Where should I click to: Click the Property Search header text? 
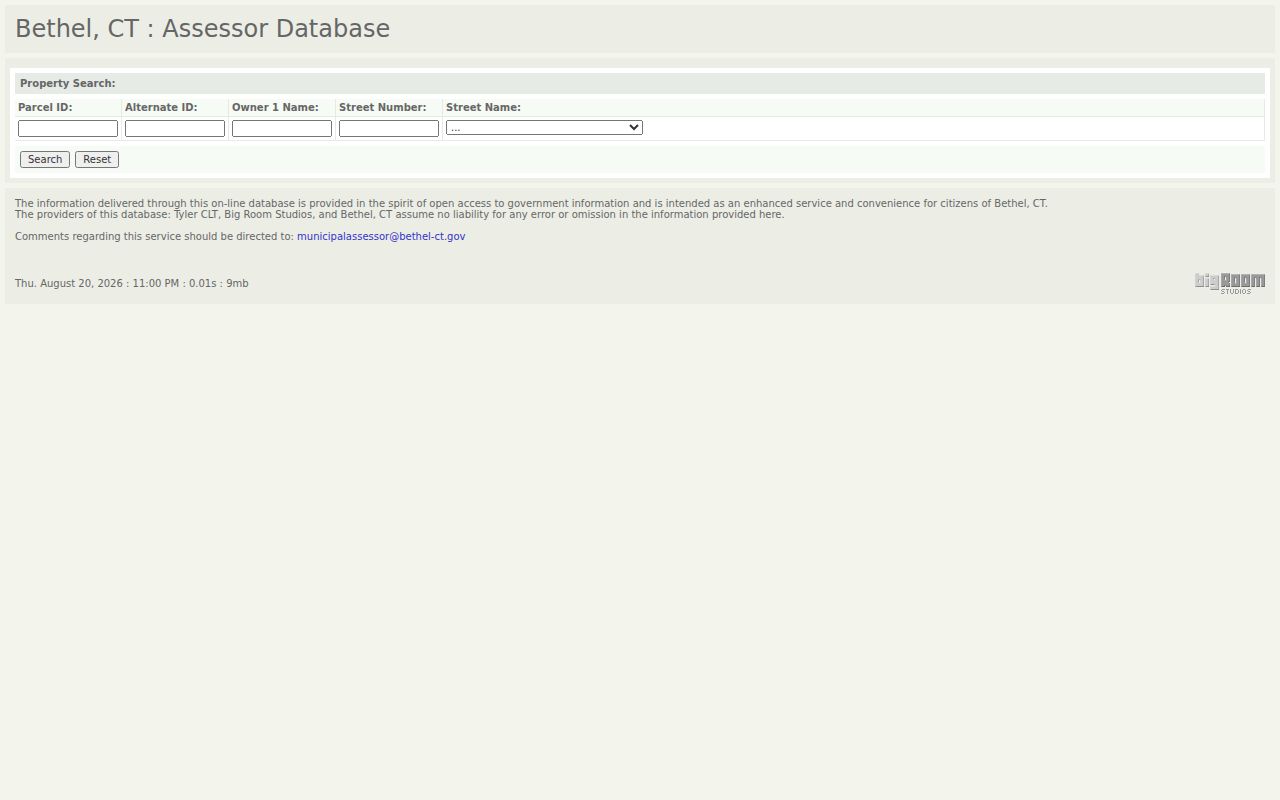(x=68, y=83)
